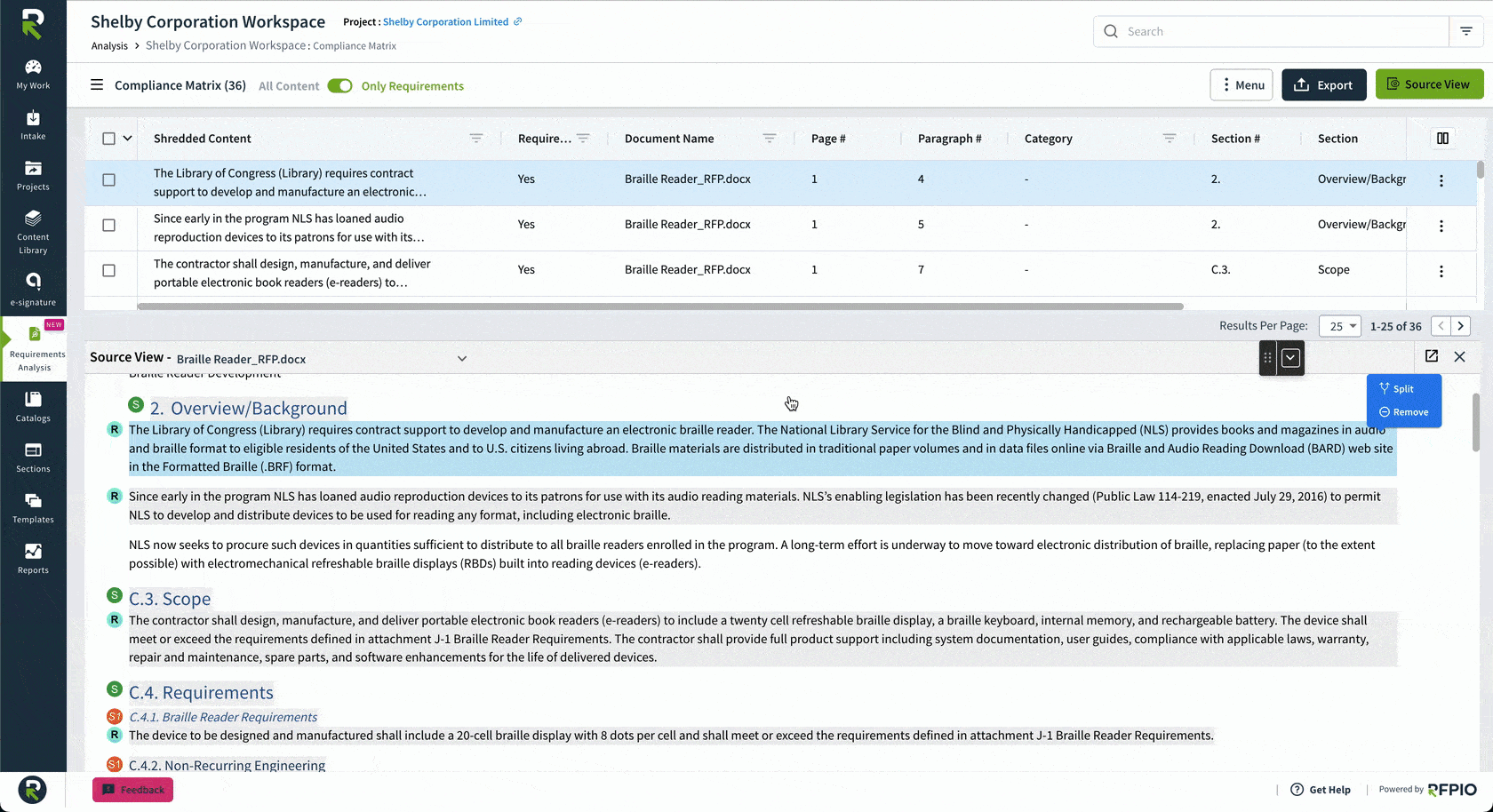Viewport: 1493px width, 812px height.
Task: Click Feedback button
Action: coord(133,790)
